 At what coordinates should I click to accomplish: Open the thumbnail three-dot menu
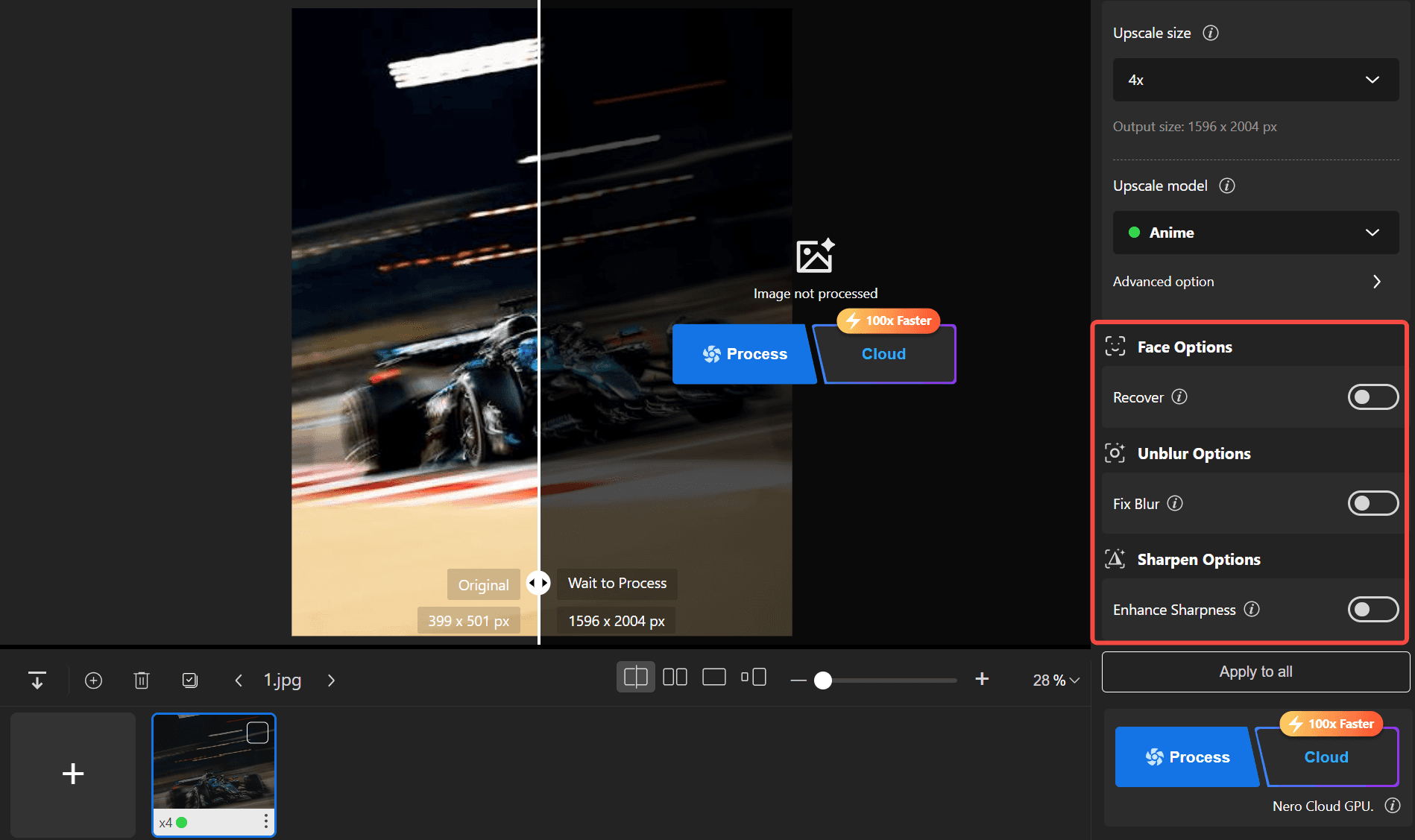click(x=265, y=821)
